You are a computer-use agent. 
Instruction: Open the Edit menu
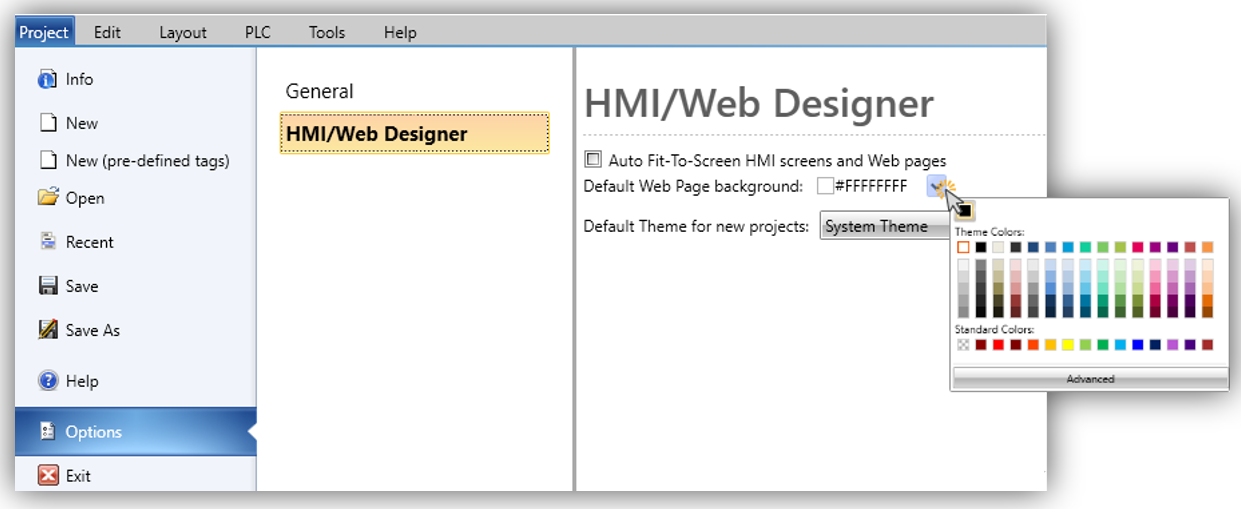[x=107, y=32]
